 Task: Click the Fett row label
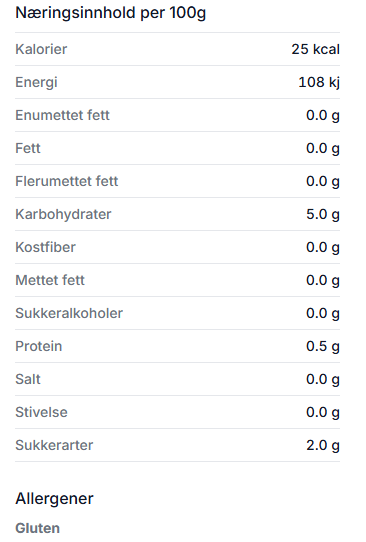pos(28,148)
